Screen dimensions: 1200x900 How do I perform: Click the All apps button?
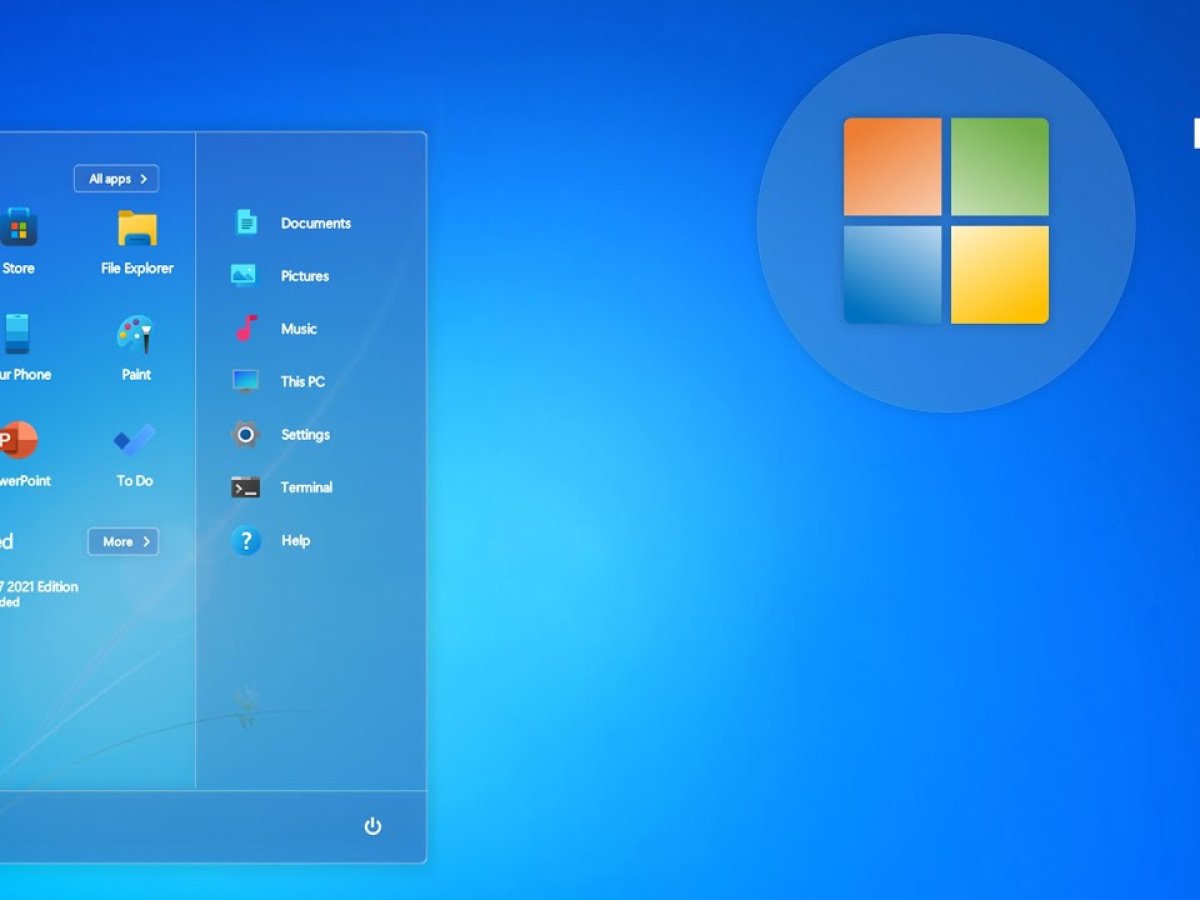tap(116, 179)
